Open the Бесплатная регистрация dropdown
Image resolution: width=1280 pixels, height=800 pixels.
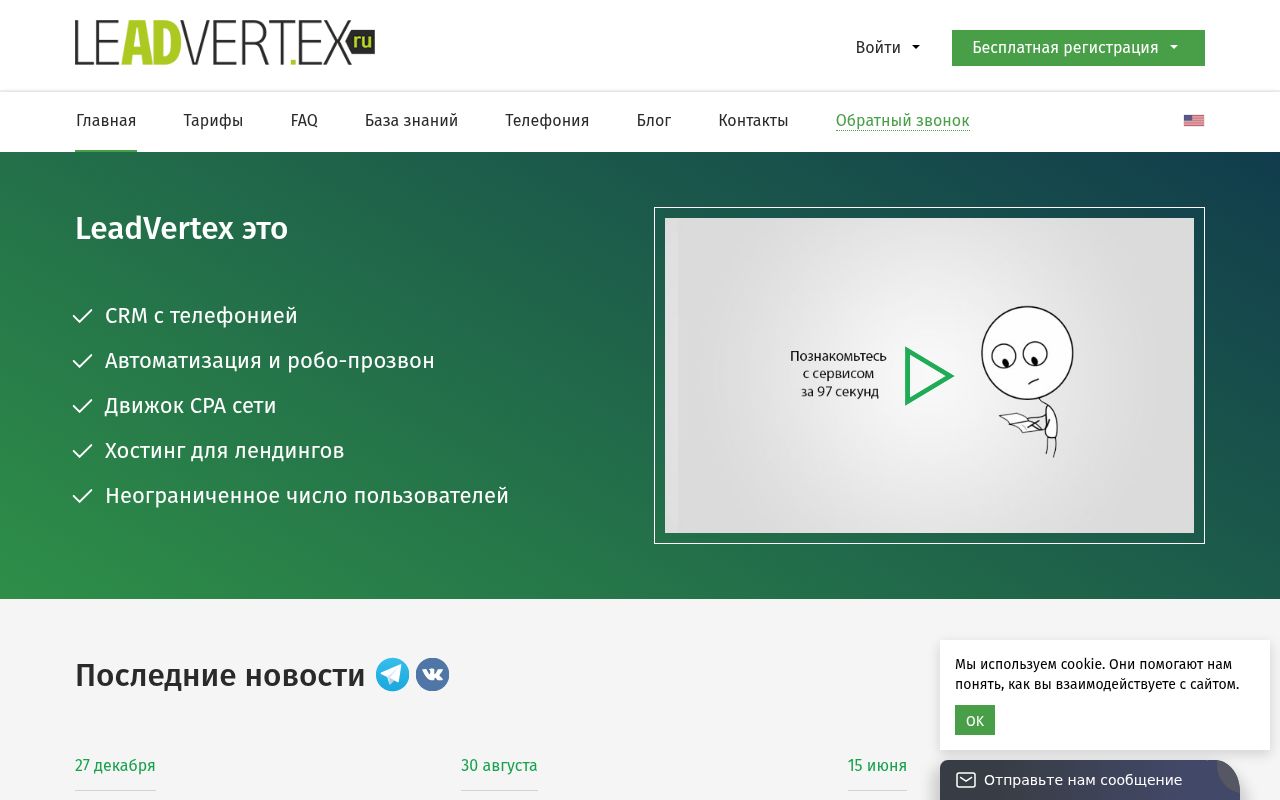1077,48
